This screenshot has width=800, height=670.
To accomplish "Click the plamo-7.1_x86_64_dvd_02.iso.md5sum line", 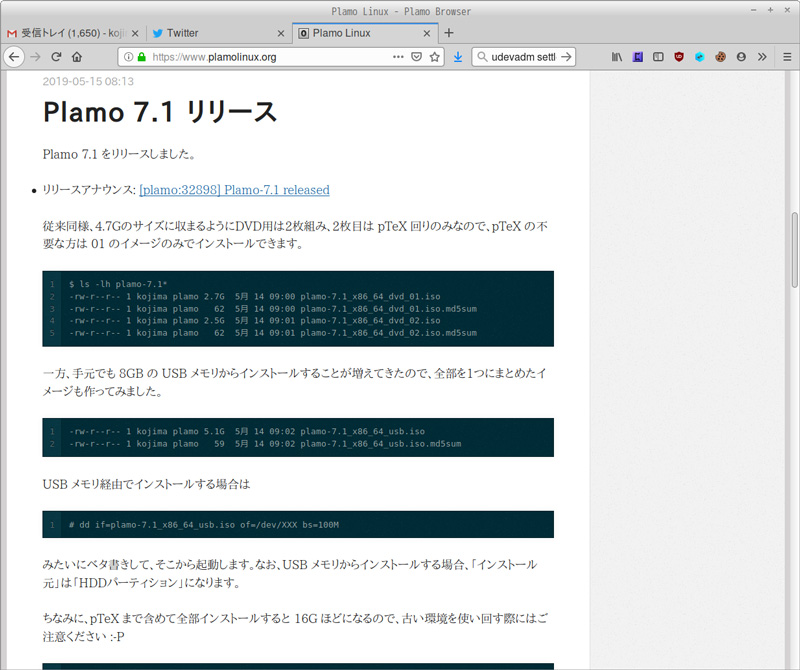I will (x=273, y=333).
